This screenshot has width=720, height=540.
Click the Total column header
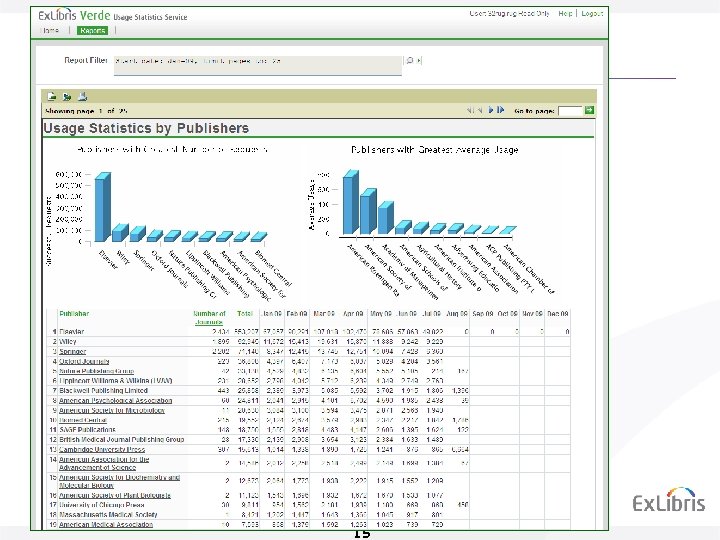[245, 314]
